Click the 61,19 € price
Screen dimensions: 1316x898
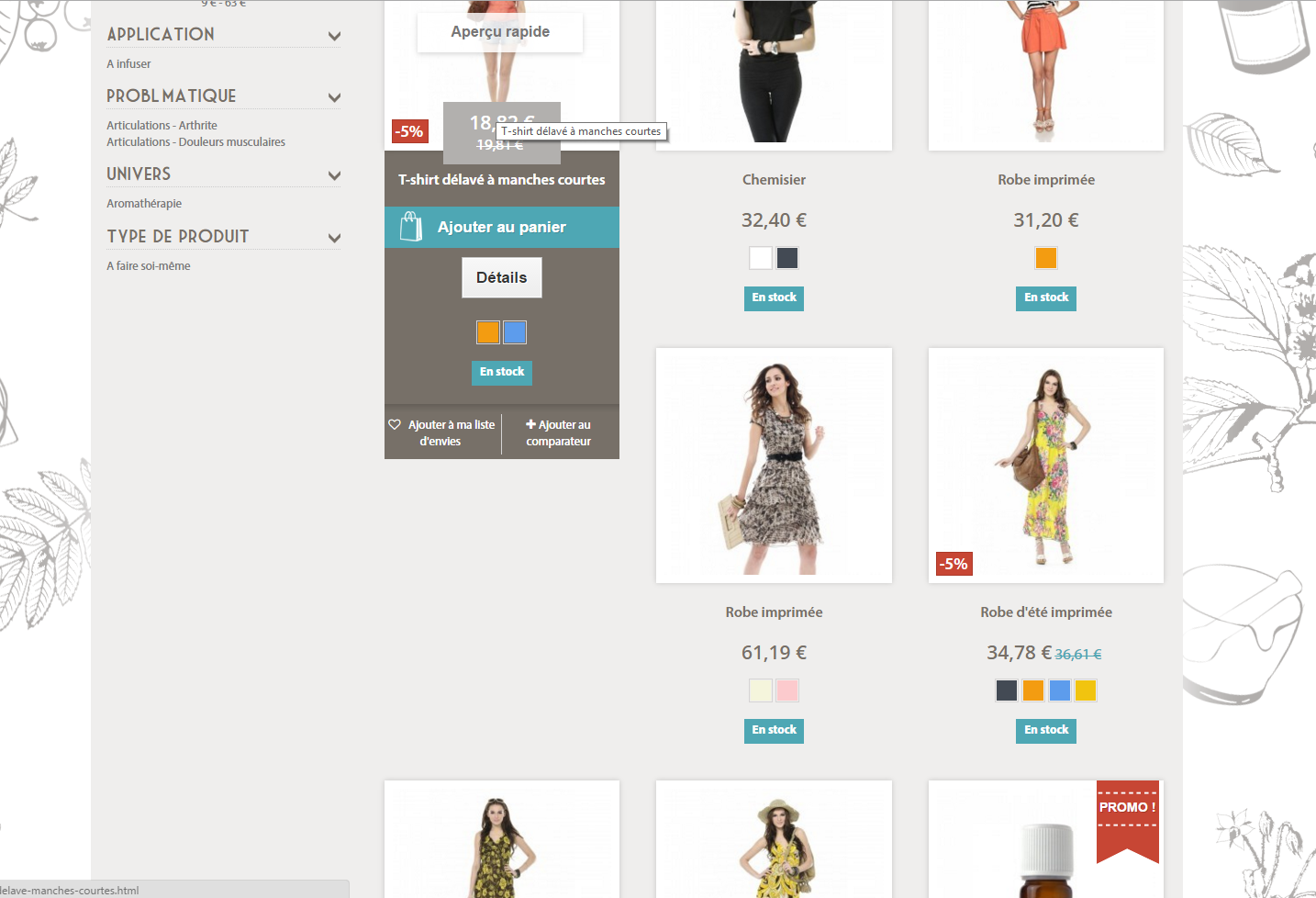click(x=774, y=653)
